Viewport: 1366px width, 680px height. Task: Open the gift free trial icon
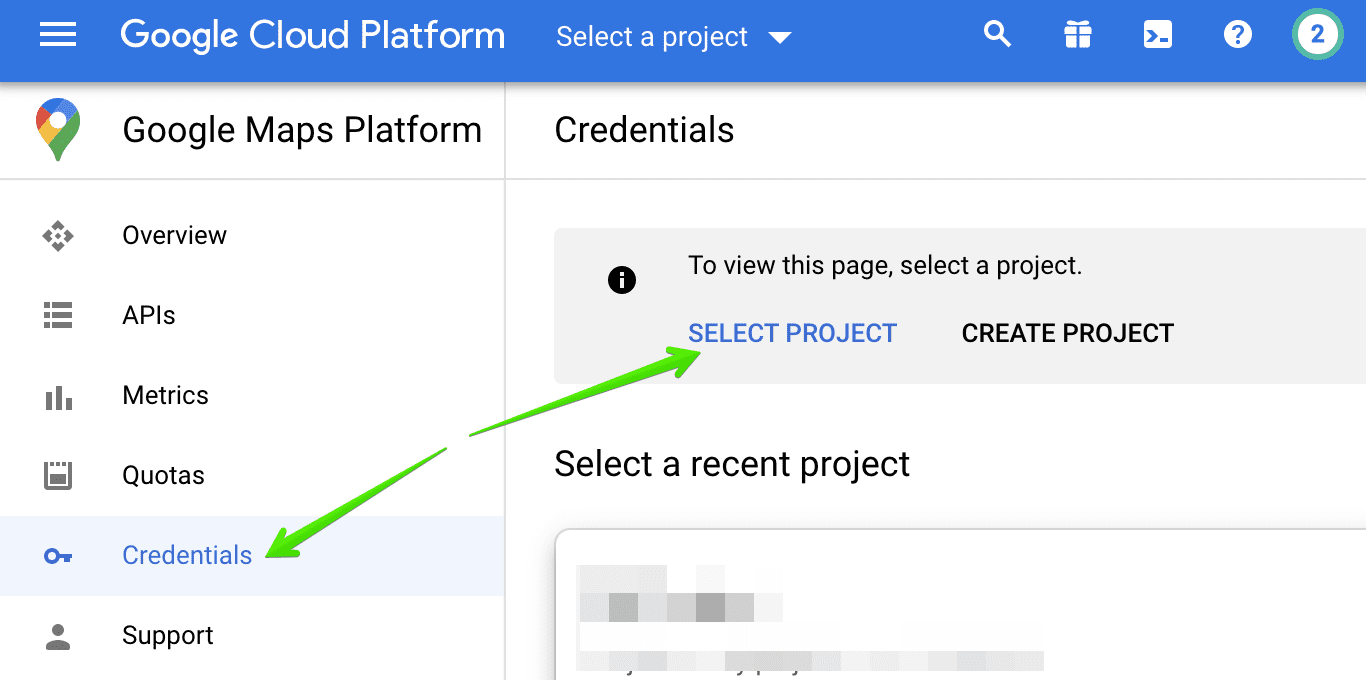coord(1077,36)
